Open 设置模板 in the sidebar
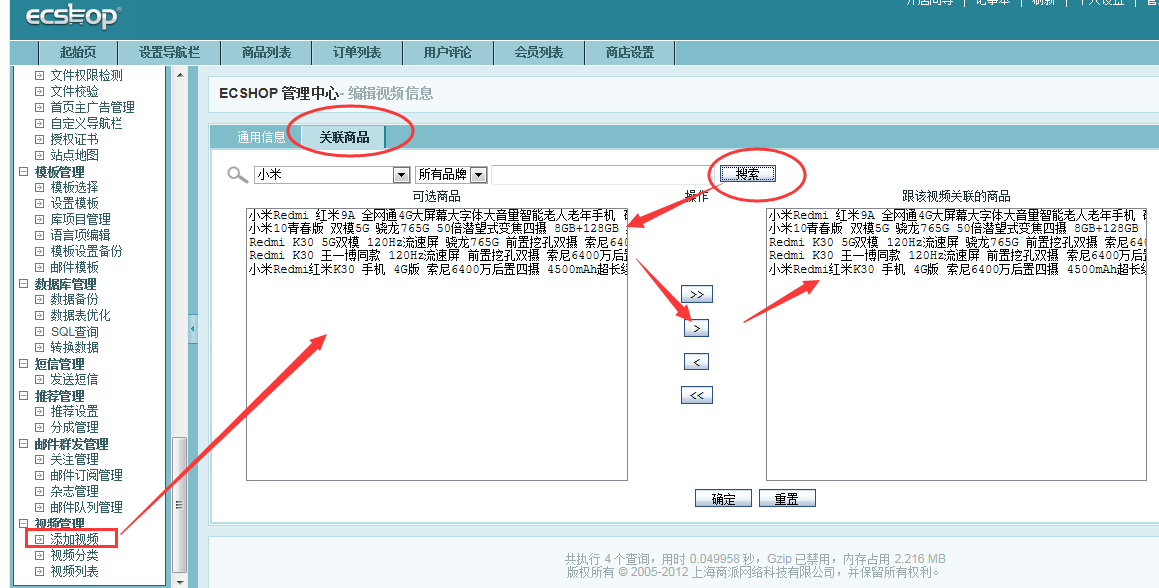Screen dimensions: 1159x588 tap(74, 203)
